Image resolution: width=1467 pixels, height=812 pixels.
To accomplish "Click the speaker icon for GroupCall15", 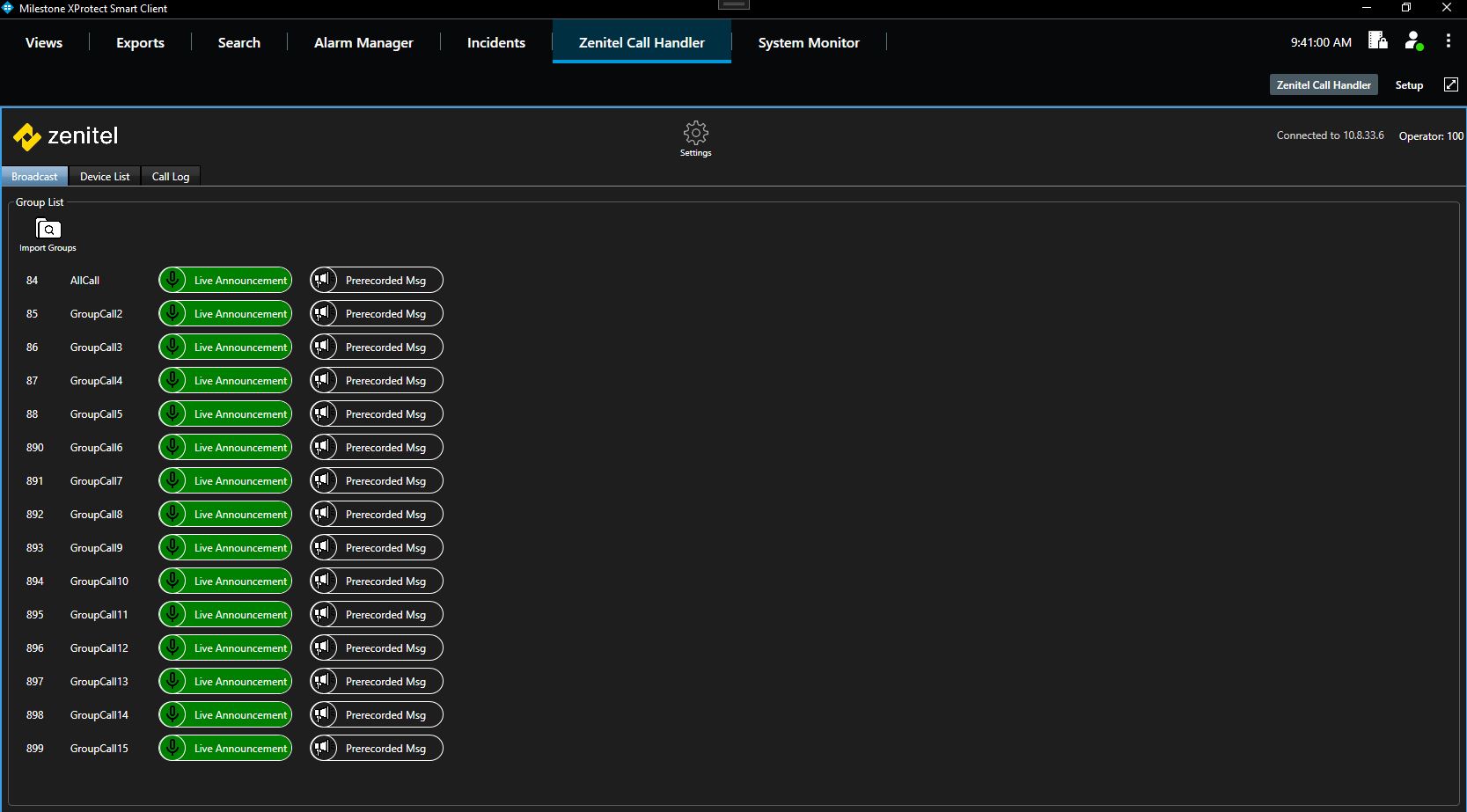I will 324,749.
